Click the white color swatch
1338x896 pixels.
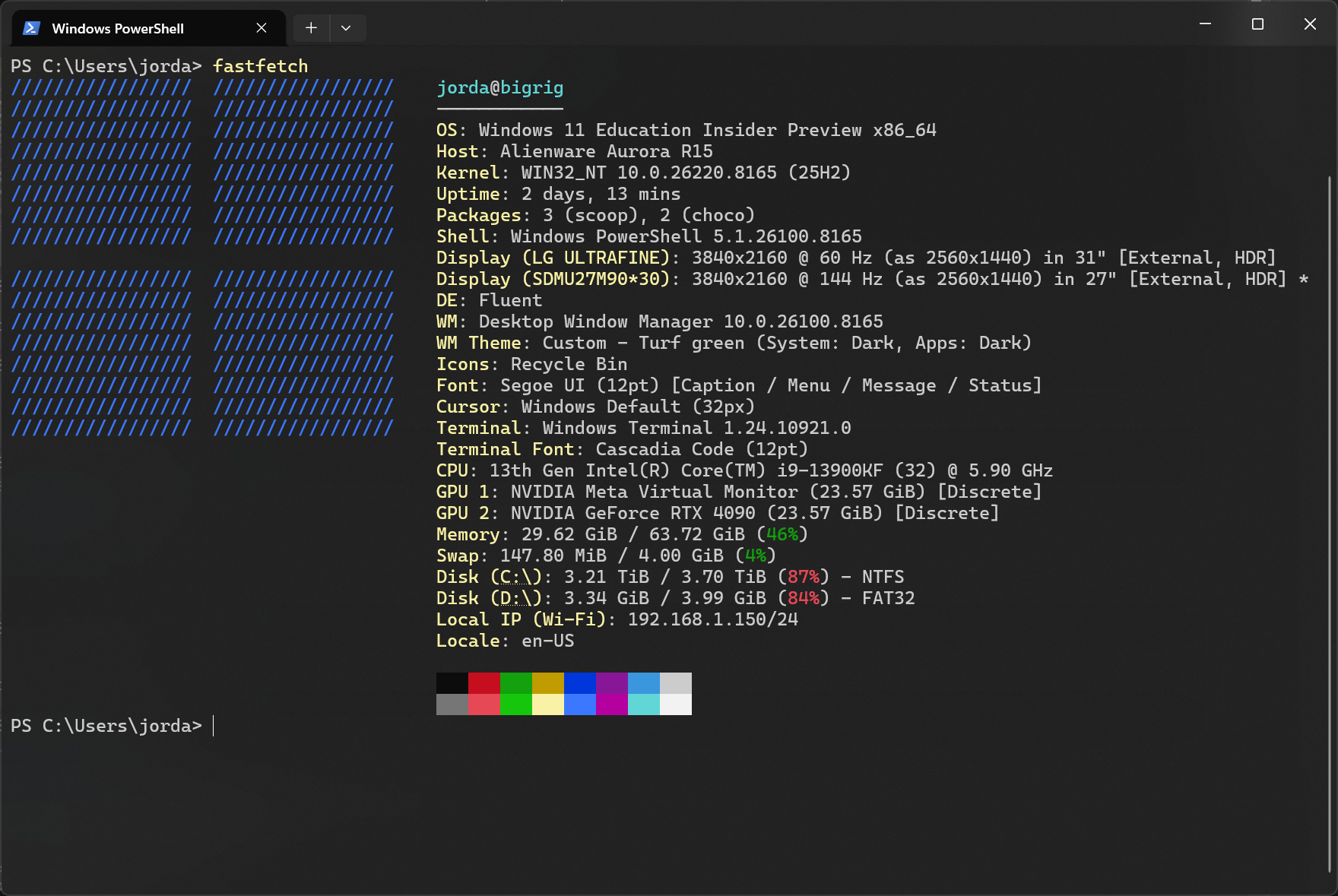point(676,704)
